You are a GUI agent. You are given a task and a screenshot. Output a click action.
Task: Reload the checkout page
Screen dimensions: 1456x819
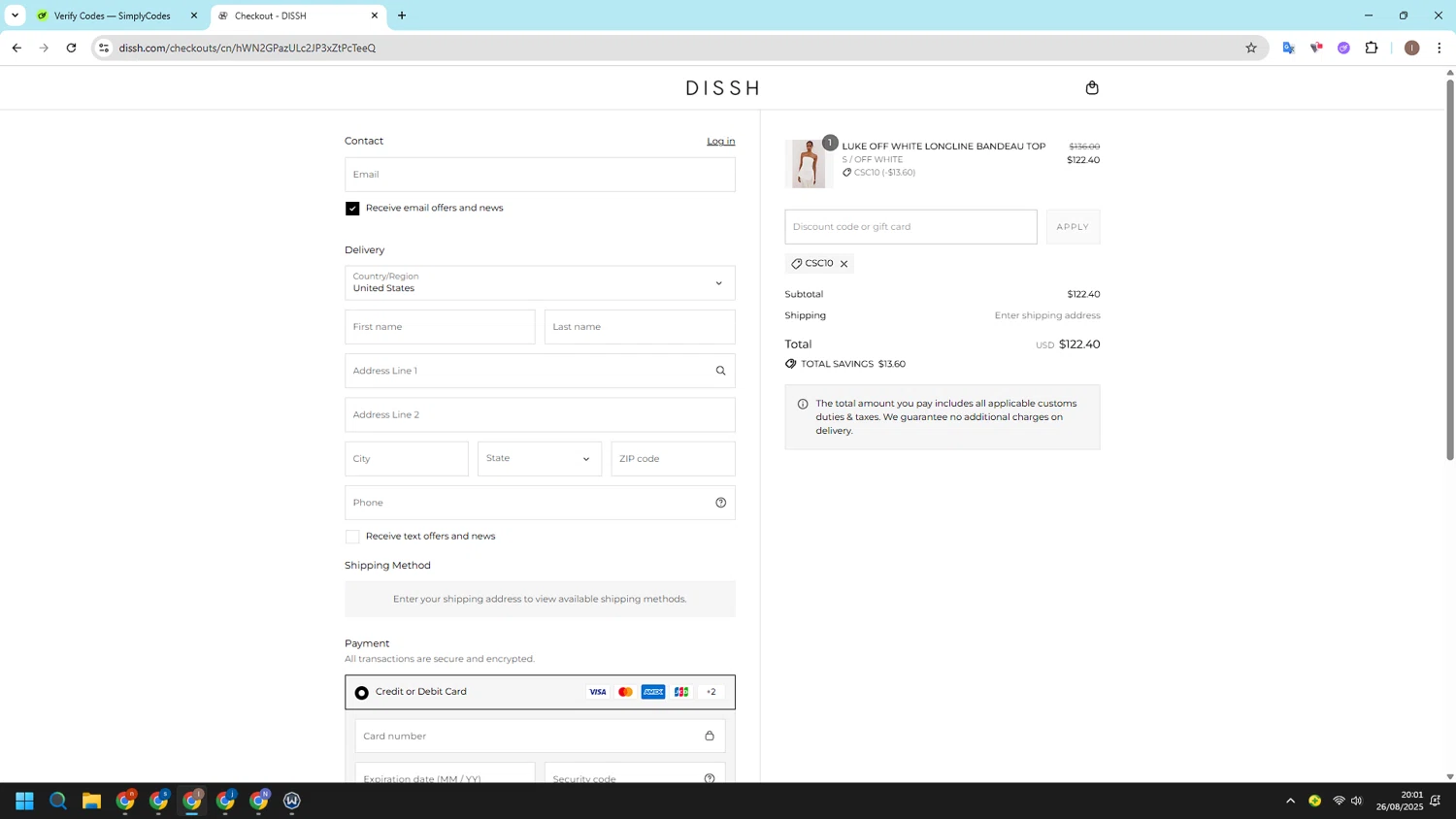[71, 48]
